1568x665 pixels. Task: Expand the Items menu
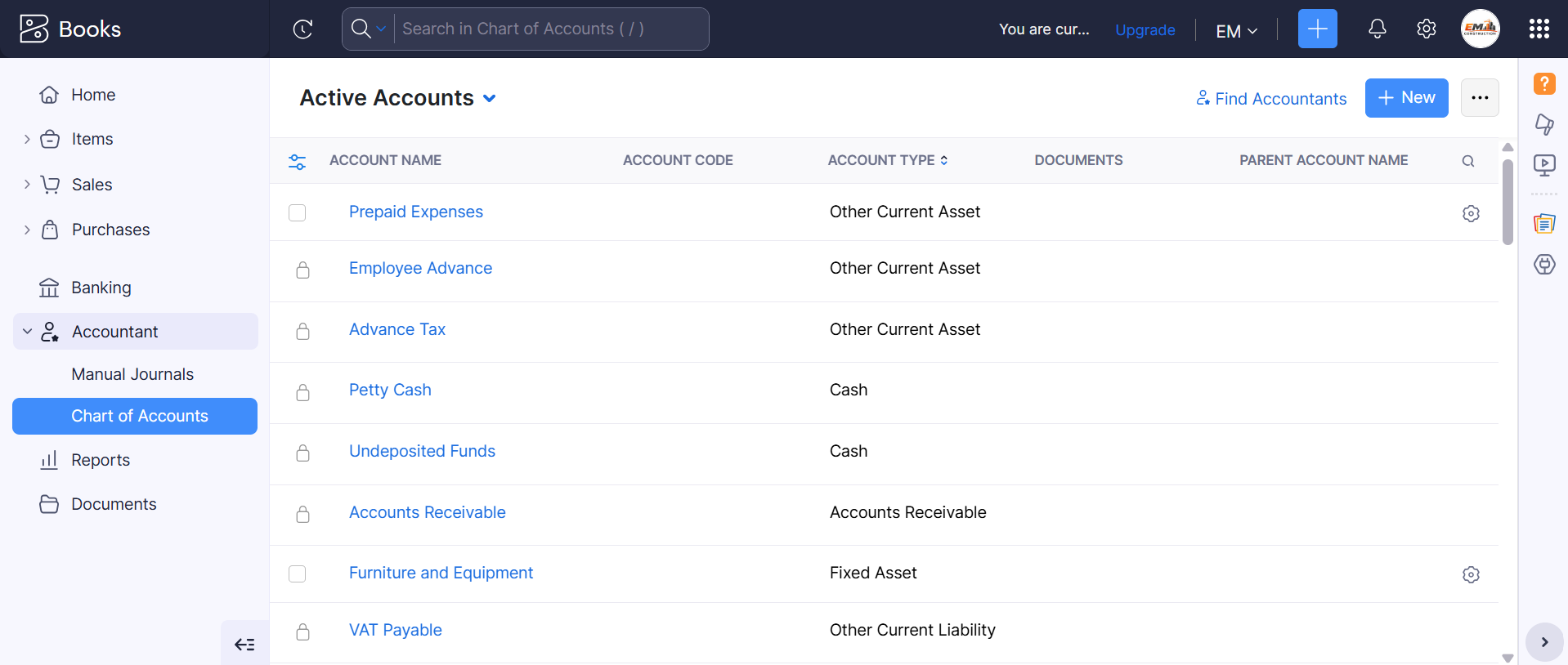click(27, 139)
